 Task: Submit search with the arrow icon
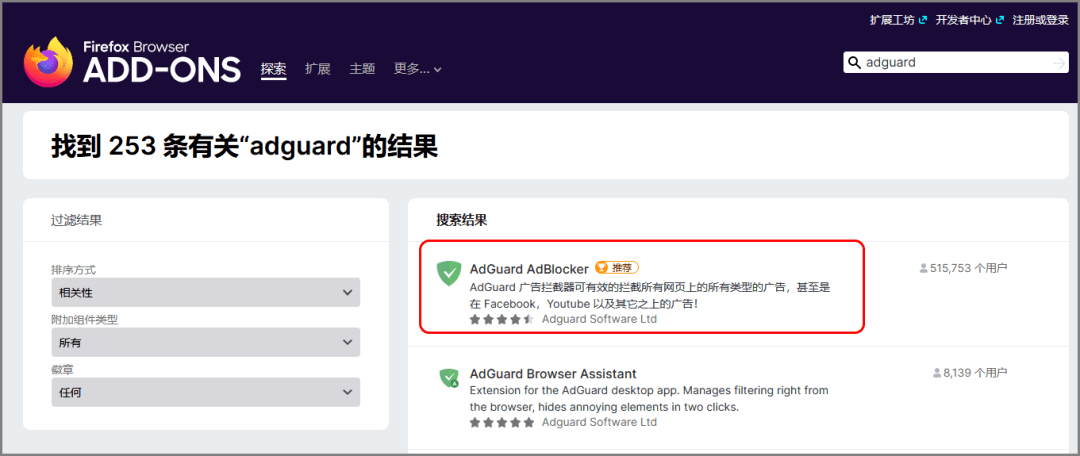pyautogui.click(x=1059, y=63)
